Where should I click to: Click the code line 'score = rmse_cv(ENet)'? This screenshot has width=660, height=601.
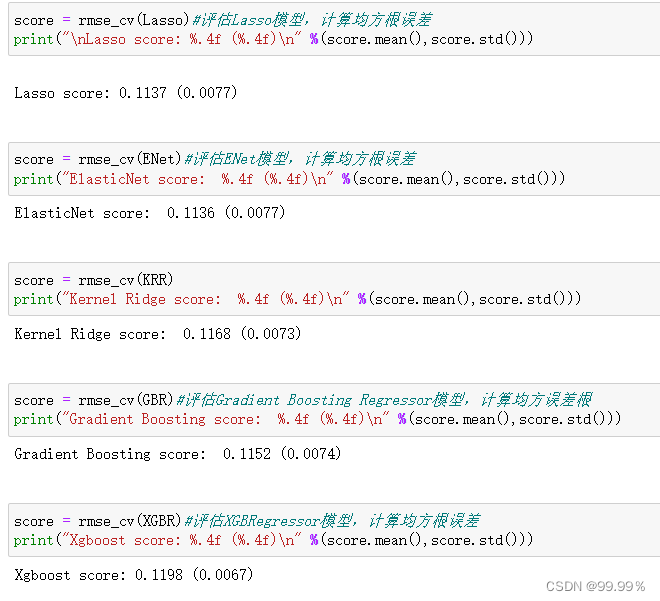point(98,159)
